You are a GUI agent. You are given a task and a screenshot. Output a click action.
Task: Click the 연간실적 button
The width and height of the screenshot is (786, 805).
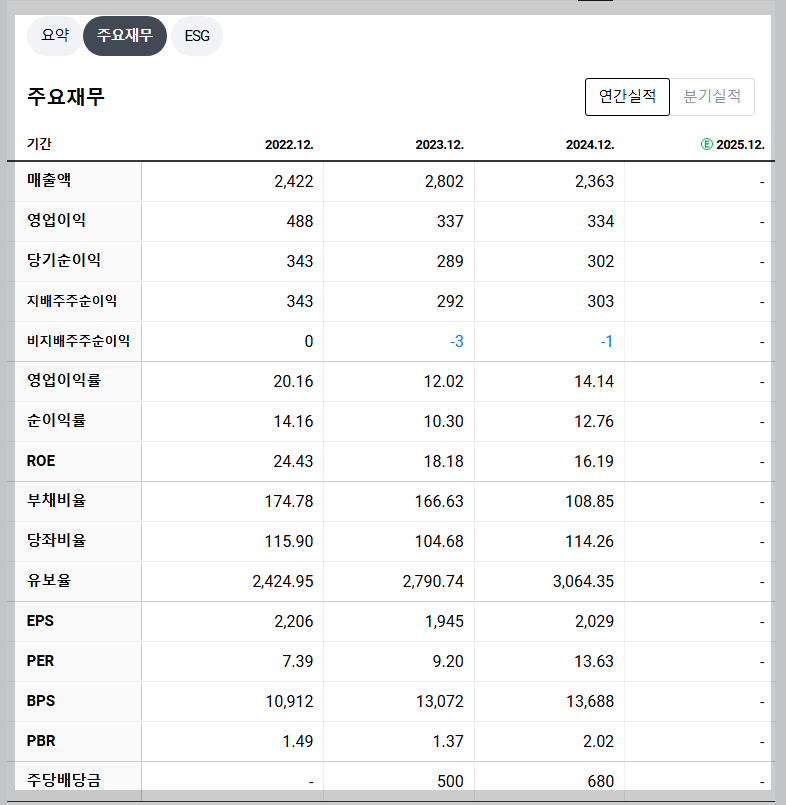point(627,96)
